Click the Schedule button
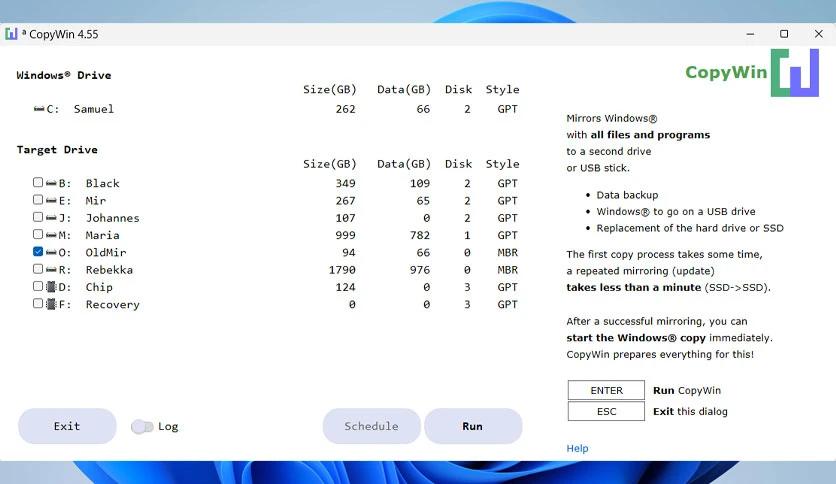The image size is (836, 484). (372, 426)
